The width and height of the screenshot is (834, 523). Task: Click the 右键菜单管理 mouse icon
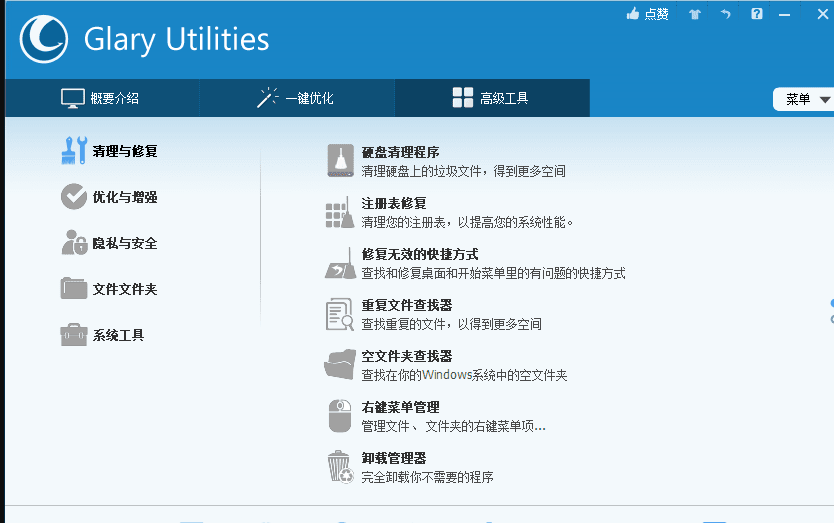pyautogui.click(x=341, y=416)
